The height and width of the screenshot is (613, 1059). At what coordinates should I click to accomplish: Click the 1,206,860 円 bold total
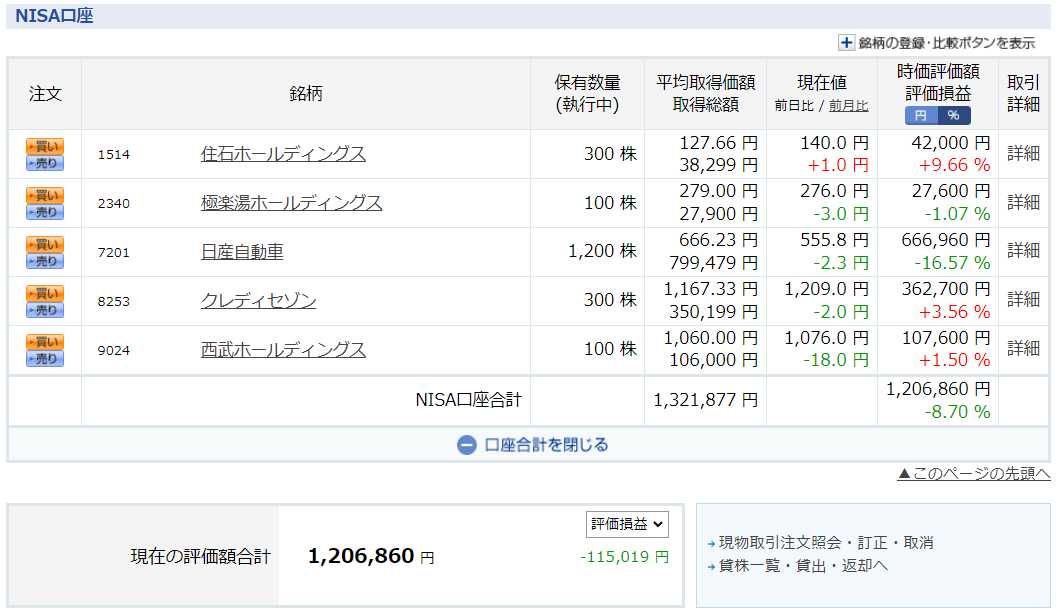coord(371,556)
